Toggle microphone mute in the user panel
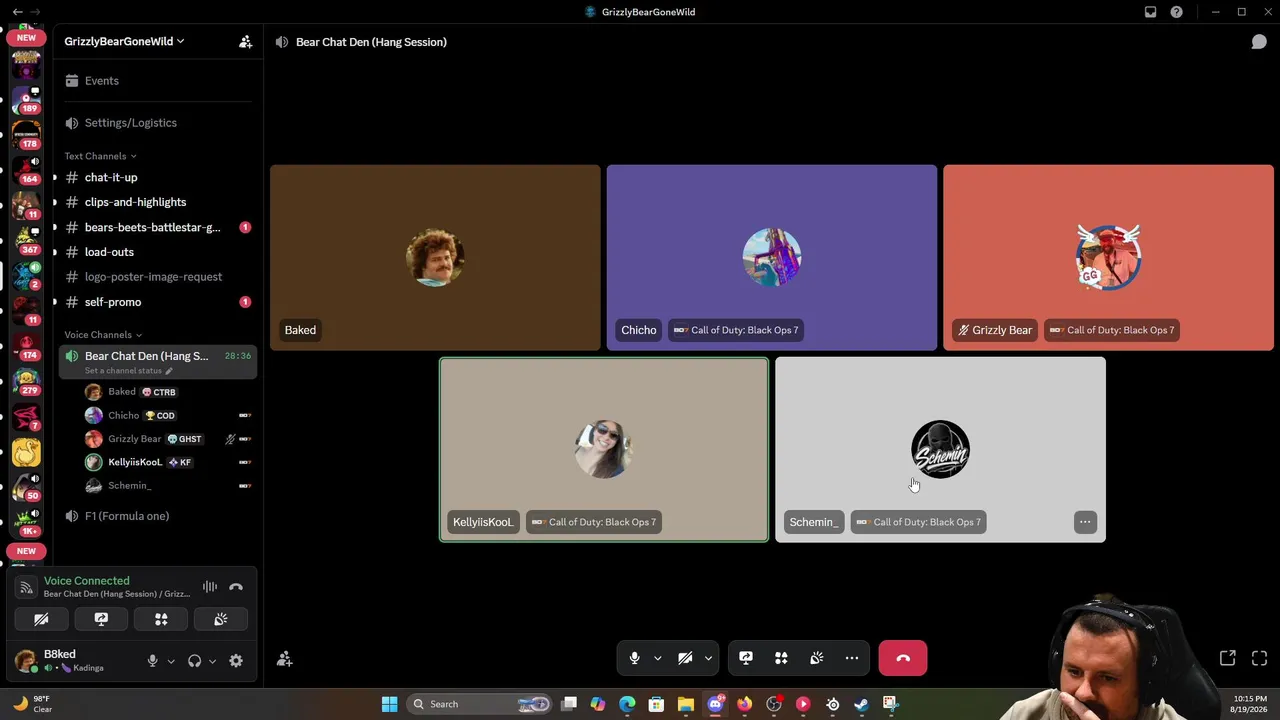The image size is (1280, 720). tap(152, 661)
